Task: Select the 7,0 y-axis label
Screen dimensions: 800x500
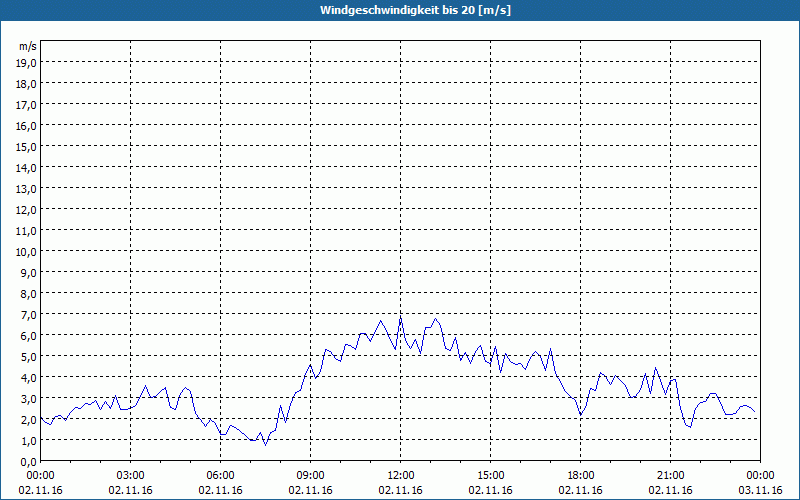Action: pyautogui.click(x=29, y=315)
